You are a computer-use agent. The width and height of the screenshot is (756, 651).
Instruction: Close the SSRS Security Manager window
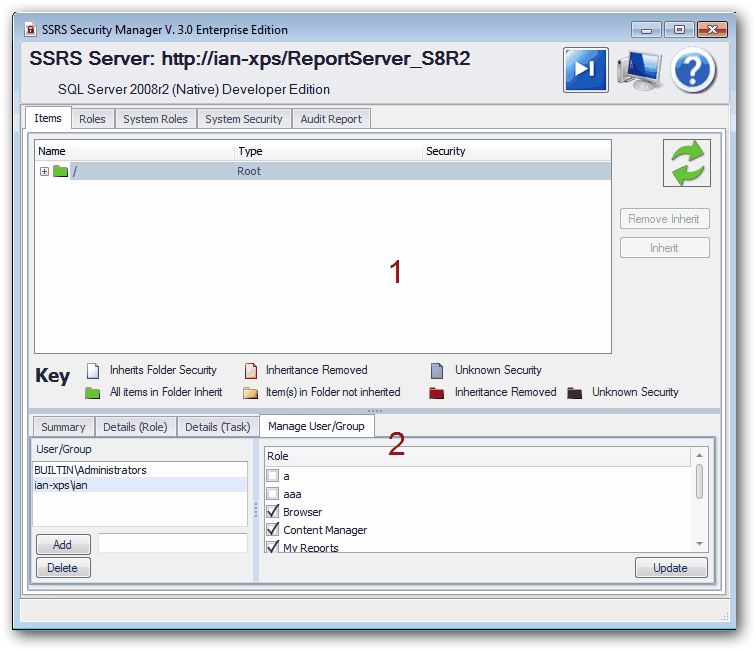tap(712, 30)
